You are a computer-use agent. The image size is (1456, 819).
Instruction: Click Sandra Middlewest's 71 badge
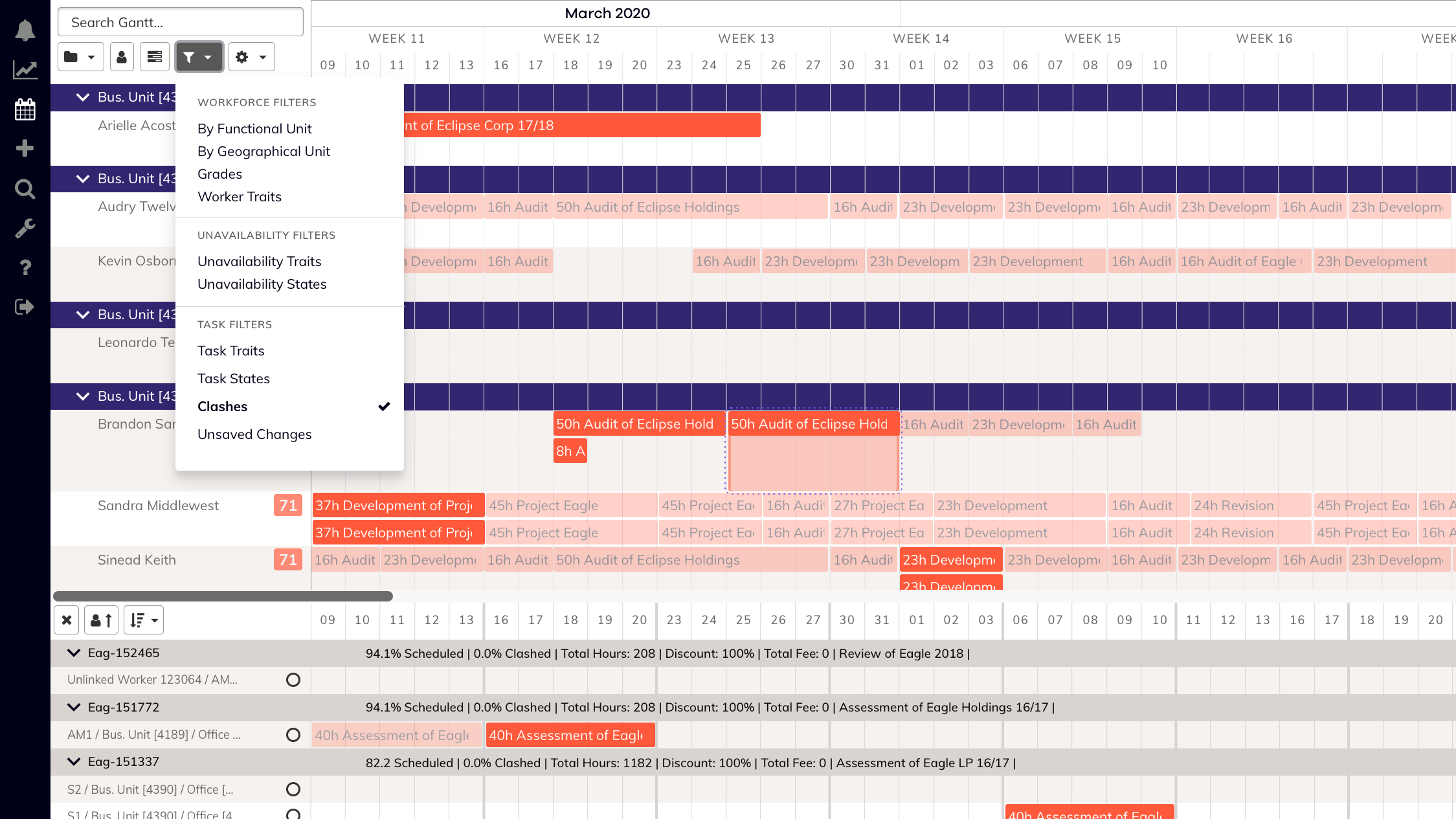tap(288, 506)
